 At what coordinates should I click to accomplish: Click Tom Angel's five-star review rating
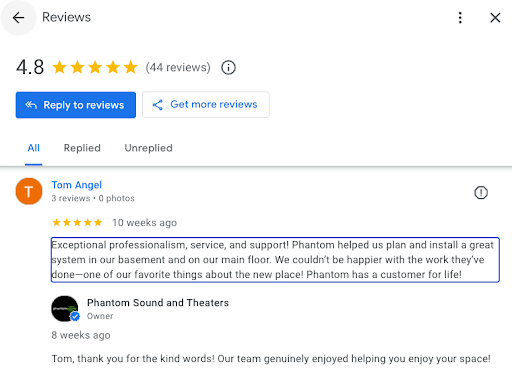77,222
